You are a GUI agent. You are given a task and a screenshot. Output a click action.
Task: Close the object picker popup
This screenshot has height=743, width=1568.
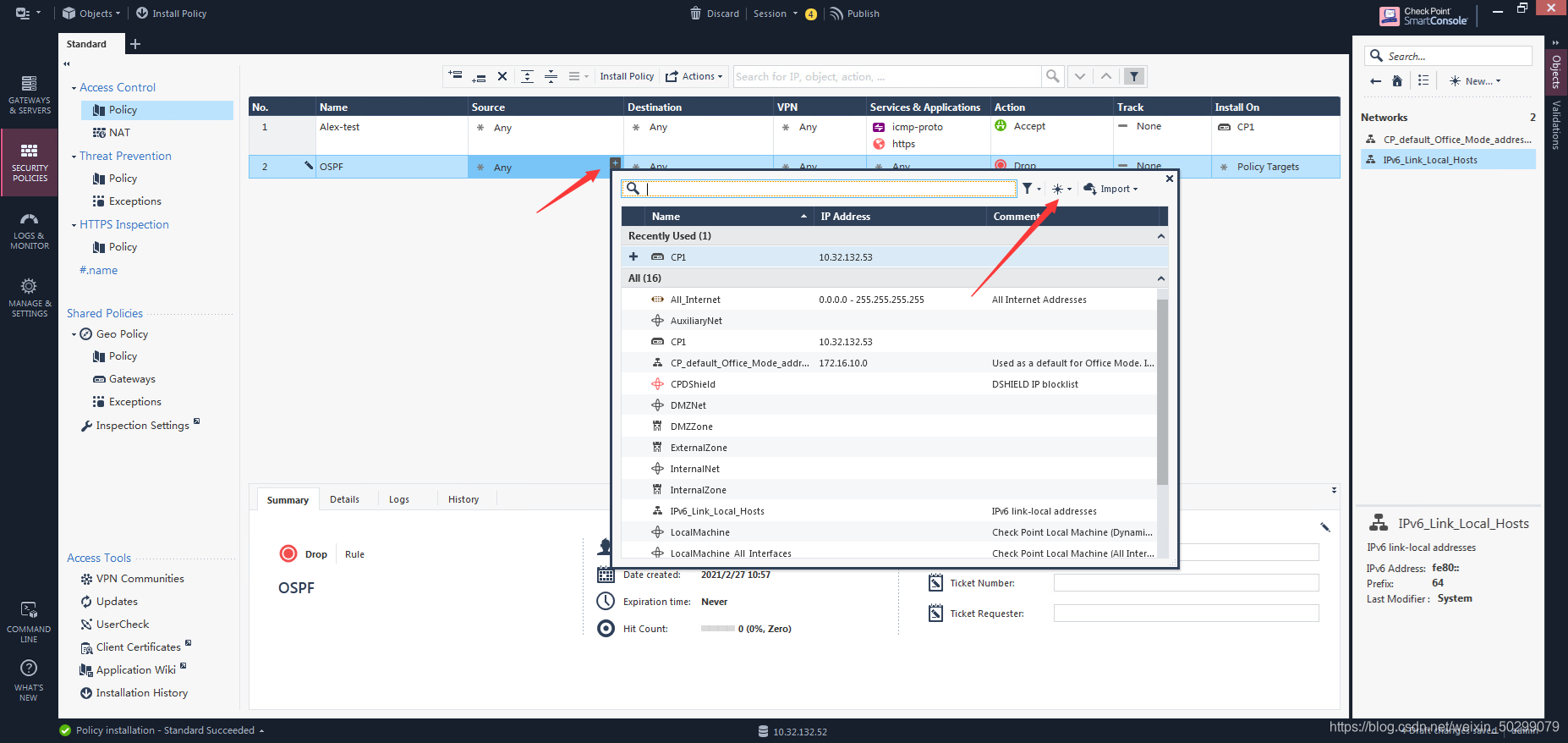point(1170,179)
